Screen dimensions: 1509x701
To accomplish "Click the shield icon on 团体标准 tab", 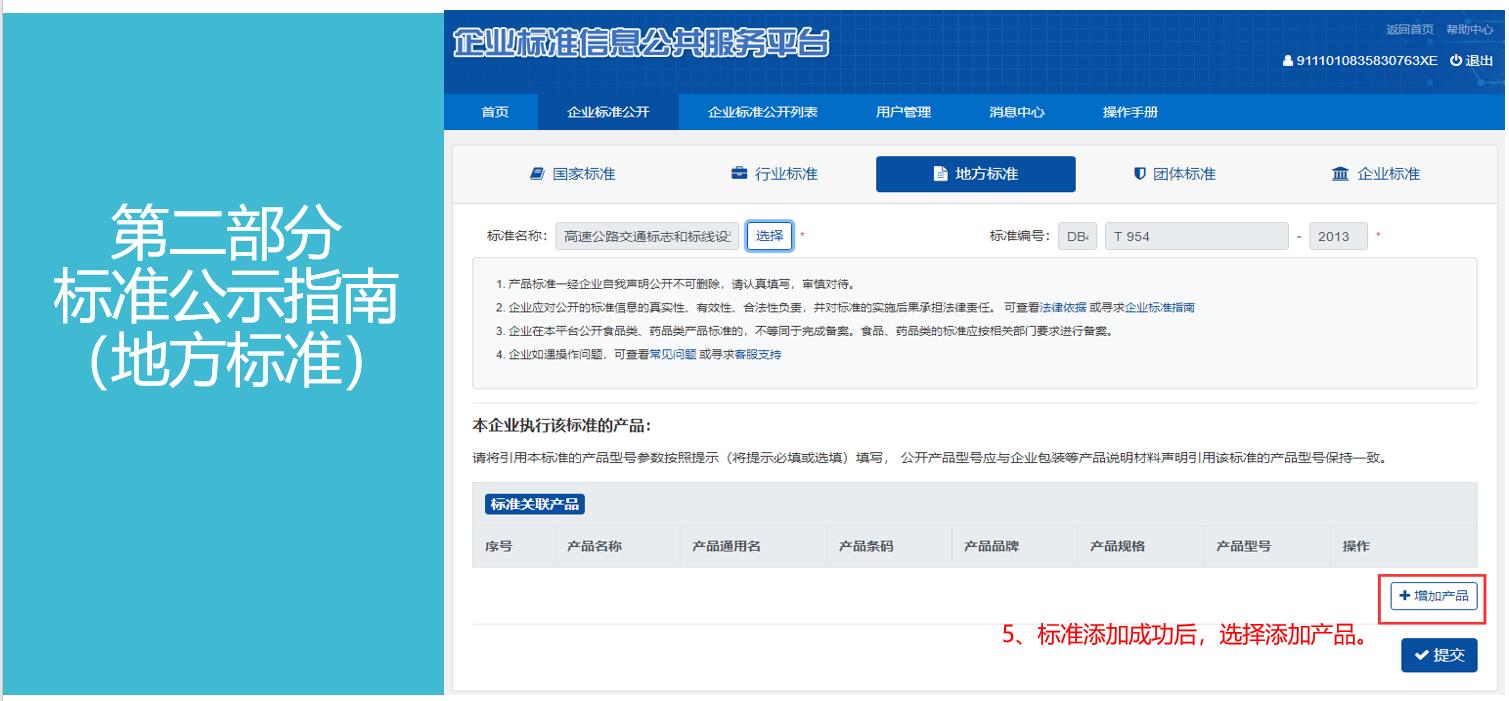I will point(1139,174).
